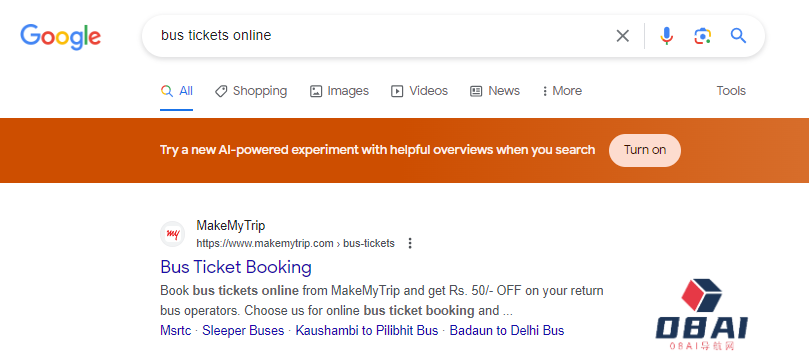
Task: Open the Kaushambi to Pilibhit Bus link
Action: [366, 331]
